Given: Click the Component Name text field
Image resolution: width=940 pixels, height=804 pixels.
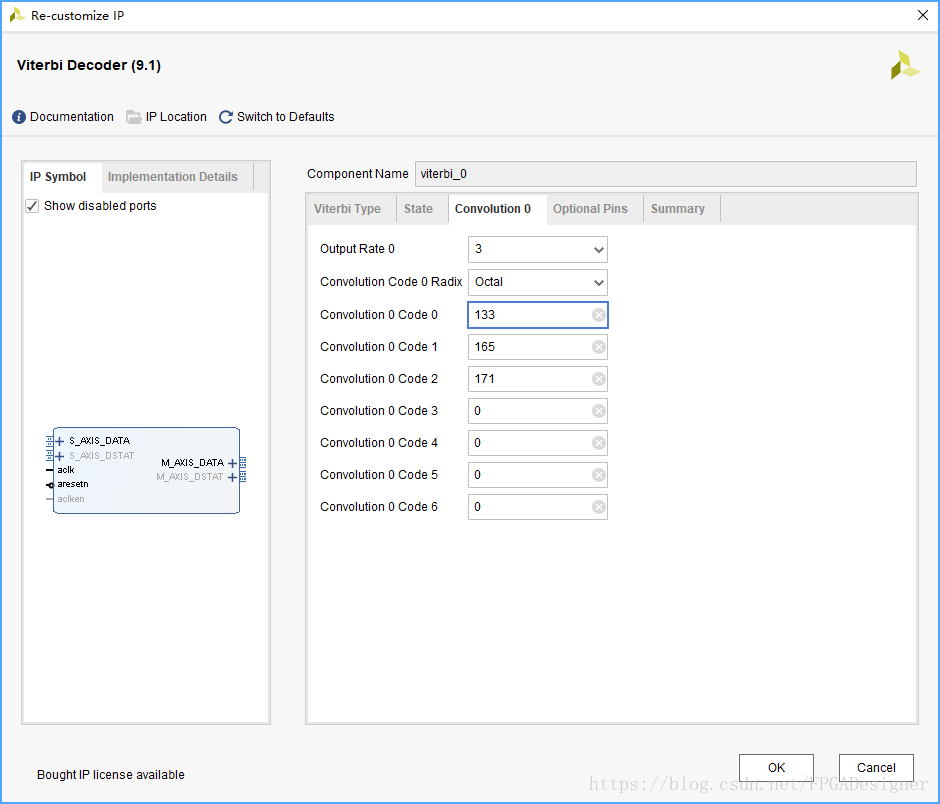Looking at the screenshot, I should point(665,174).
